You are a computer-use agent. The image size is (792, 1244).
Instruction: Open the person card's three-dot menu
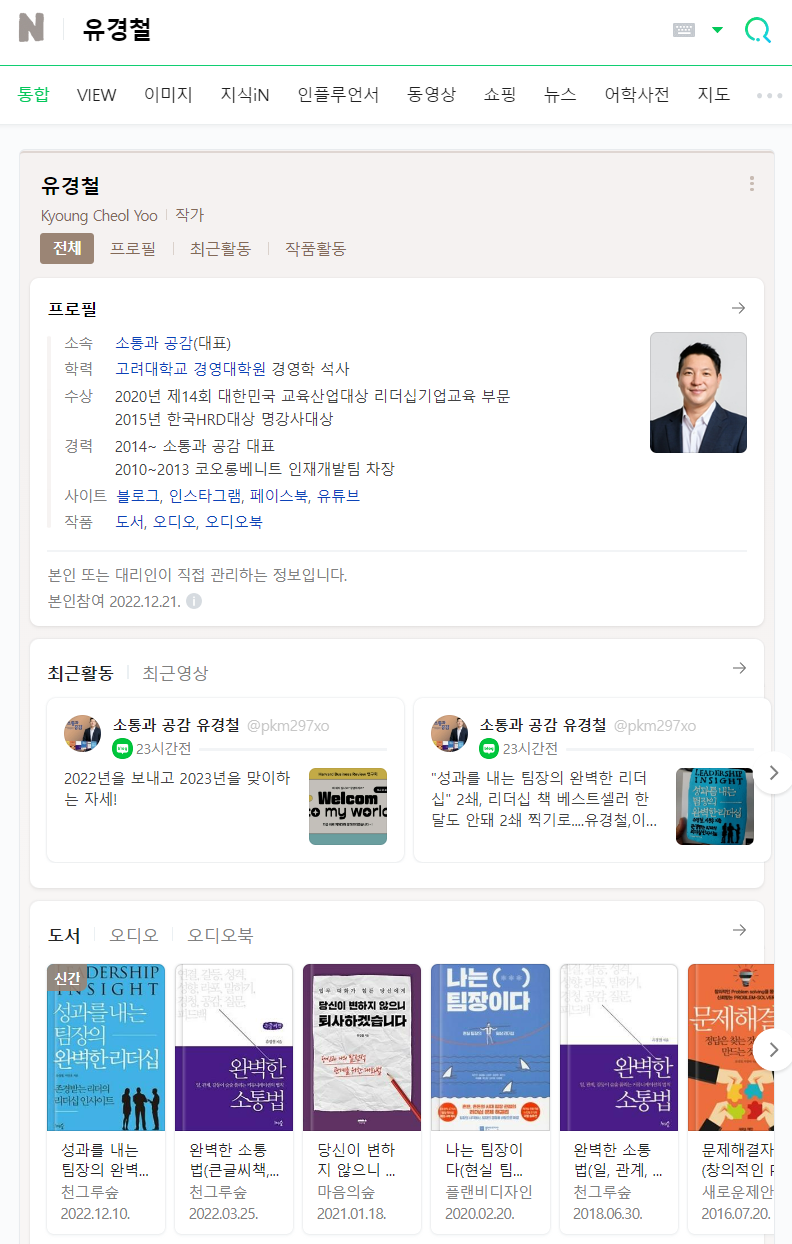(x=752, y=184)
